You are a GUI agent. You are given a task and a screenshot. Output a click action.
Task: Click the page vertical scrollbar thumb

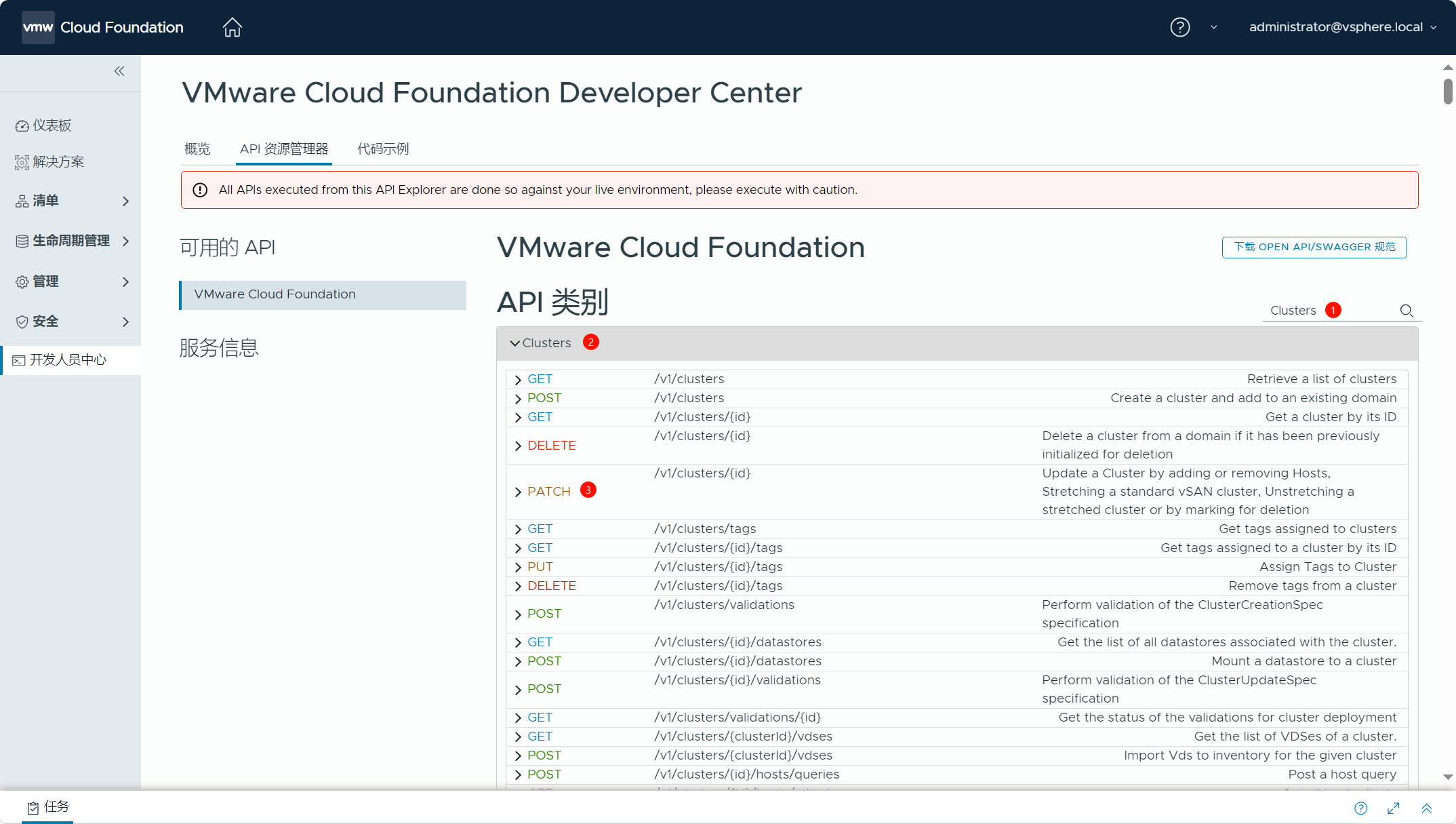pyautogui.click(x=1448, y=92)
